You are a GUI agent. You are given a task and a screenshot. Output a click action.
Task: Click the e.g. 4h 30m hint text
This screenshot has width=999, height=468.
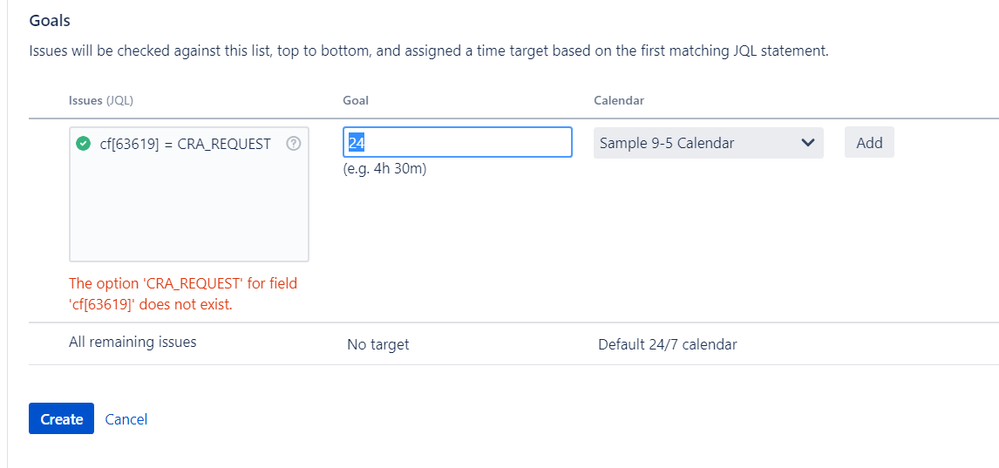tap(385, 169)
